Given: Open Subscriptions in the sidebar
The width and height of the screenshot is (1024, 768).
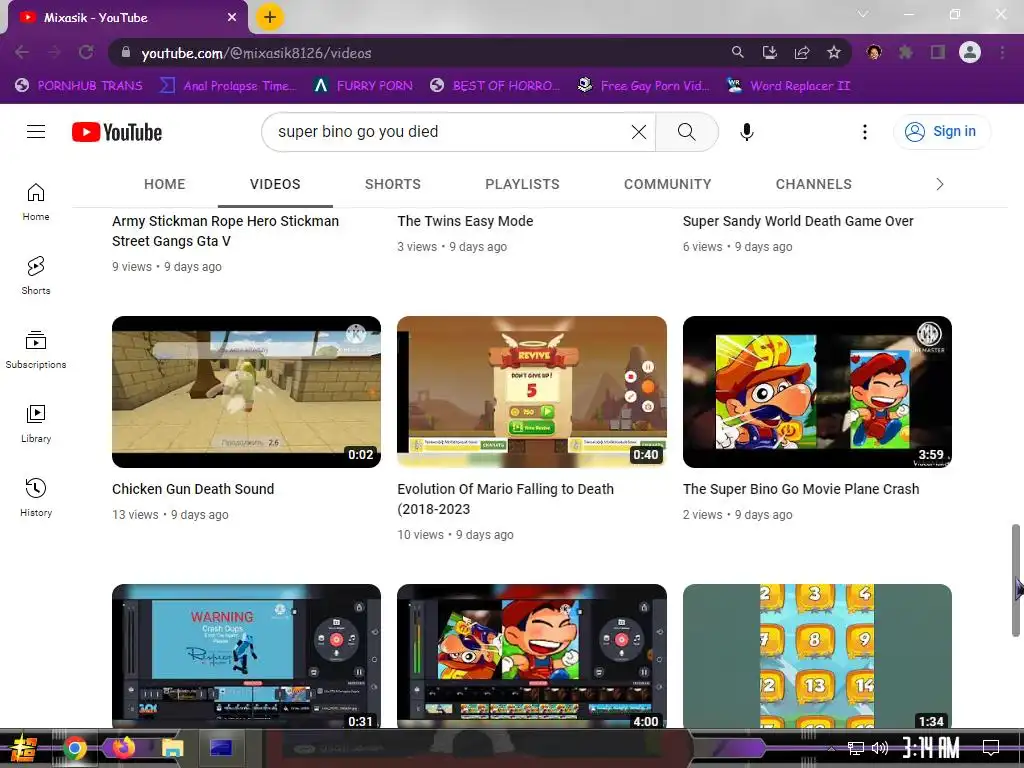Looking at the screenshot, I should 36,350.
